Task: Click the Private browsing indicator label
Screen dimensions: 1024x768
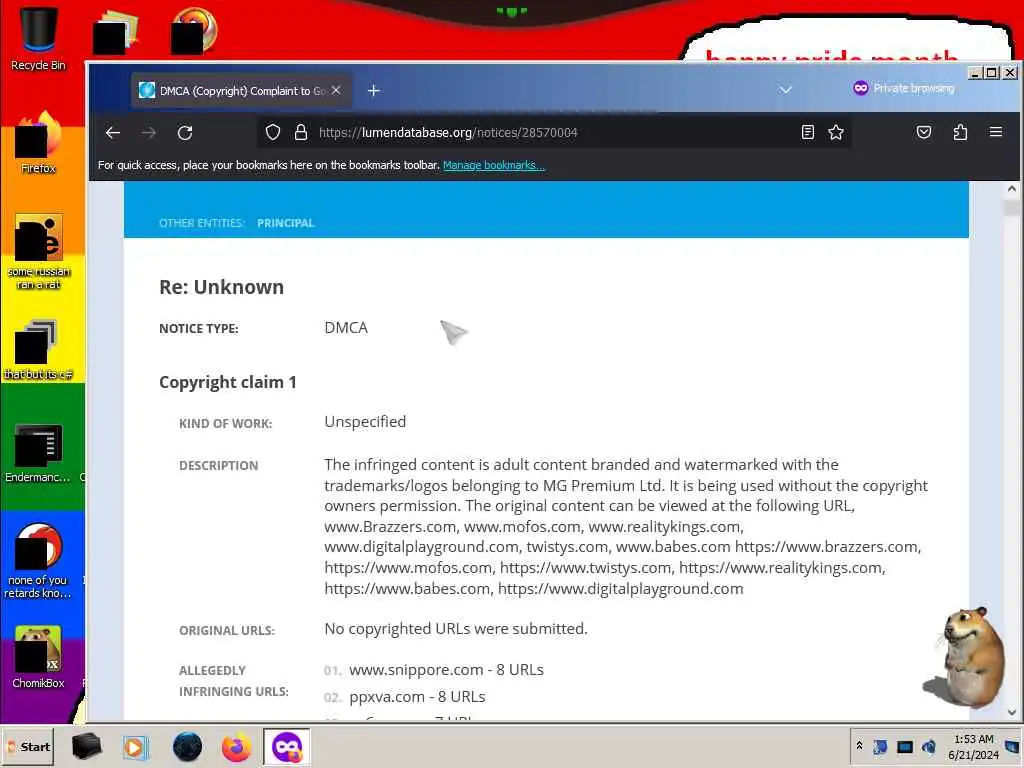Action: (904, 88)
